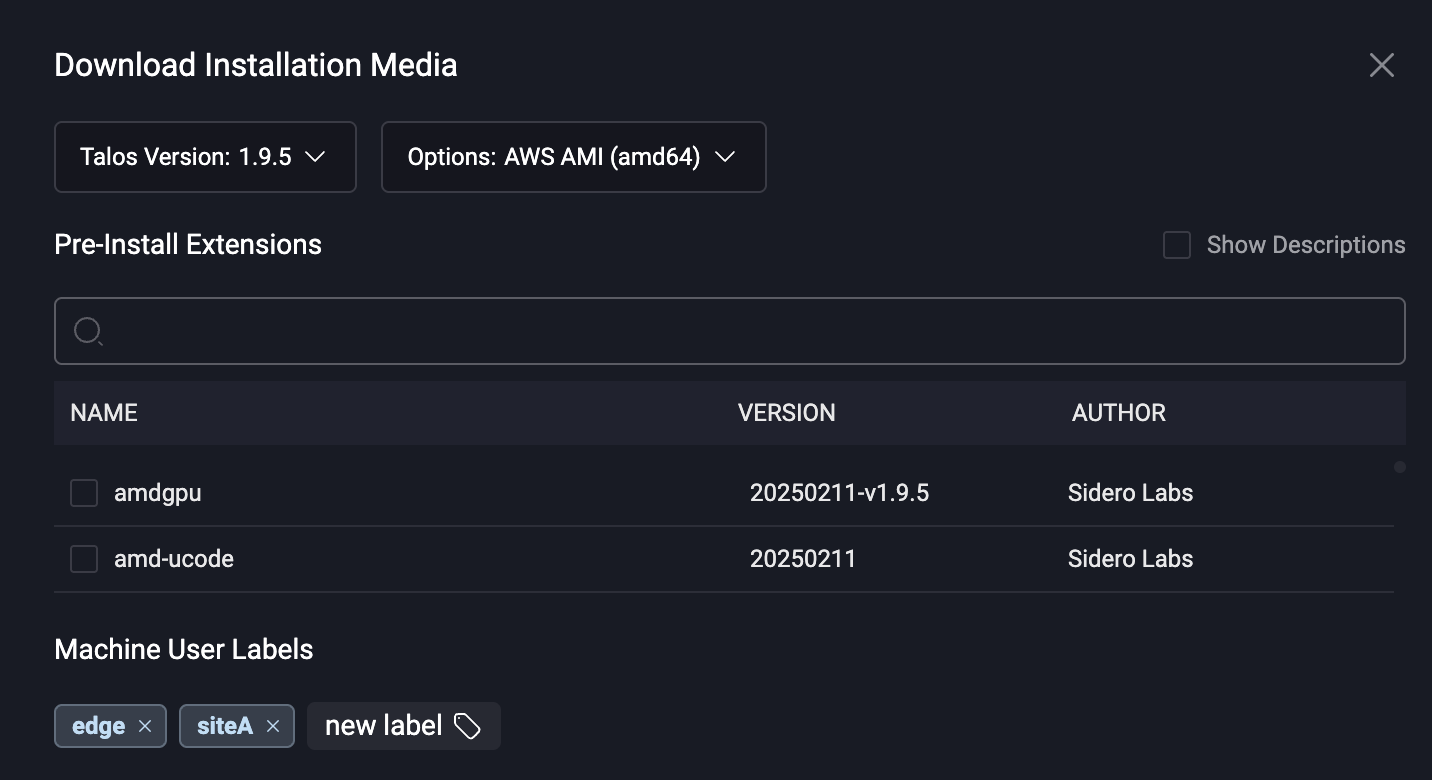Focus the extensions search input field
Image resolution: width=1432 pixels, height=780 pixels.
coord(730,331)
